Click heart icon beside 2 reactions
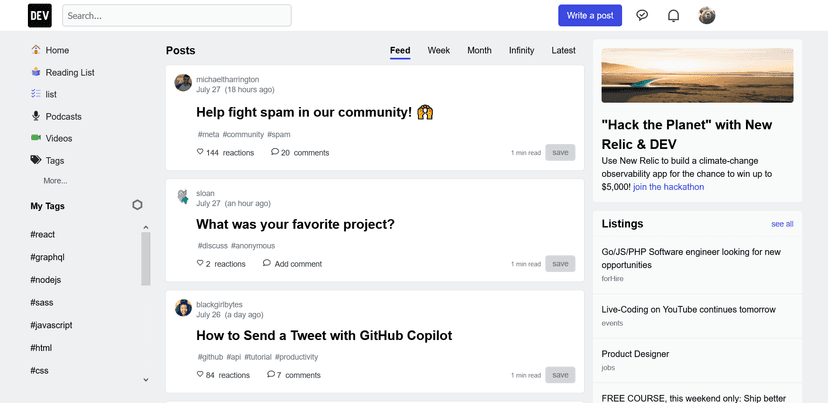The height and width of the screenshot is (403, 828). click(x=200, y=263)
